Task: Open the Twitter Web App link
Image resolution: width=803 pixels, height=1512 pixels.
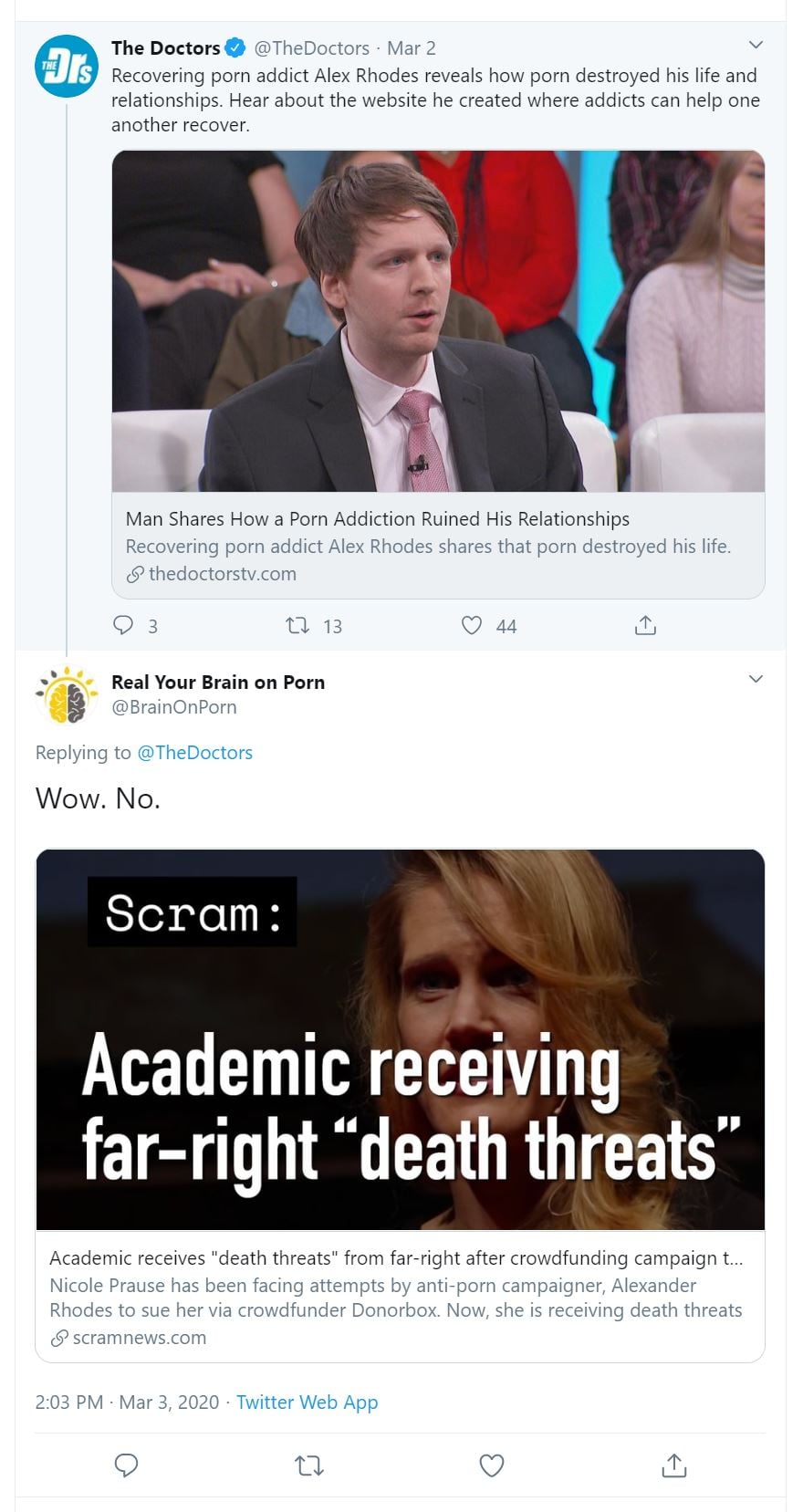Action: tap(307, 1403)
